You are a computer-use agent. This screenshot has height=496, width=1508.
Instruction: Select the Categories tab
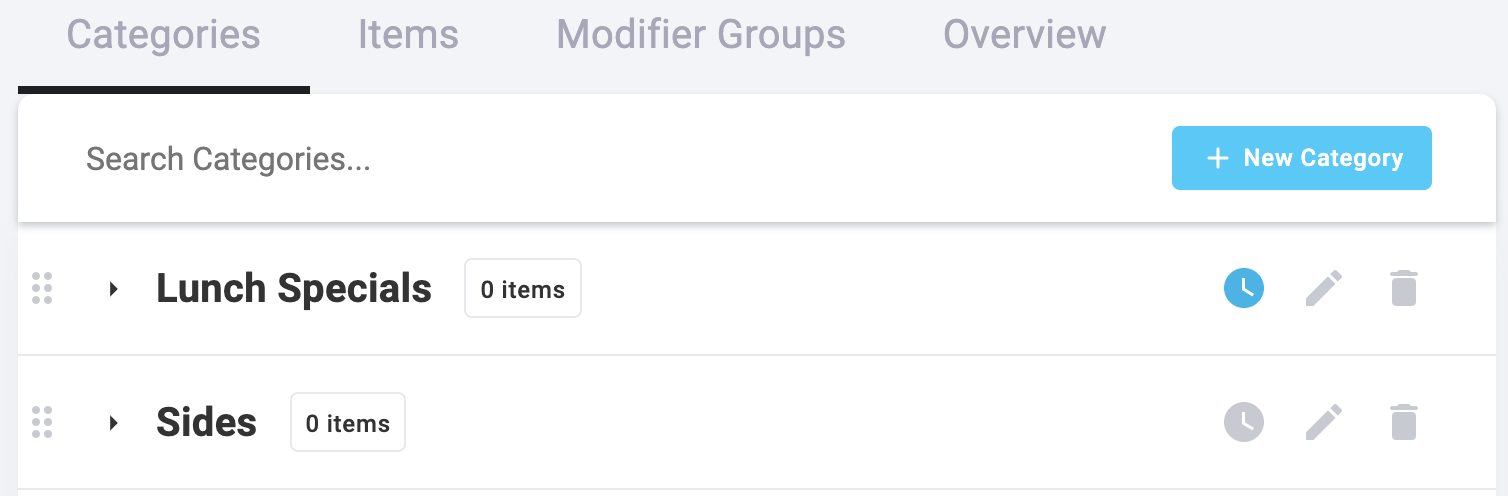tap(163, 35)
